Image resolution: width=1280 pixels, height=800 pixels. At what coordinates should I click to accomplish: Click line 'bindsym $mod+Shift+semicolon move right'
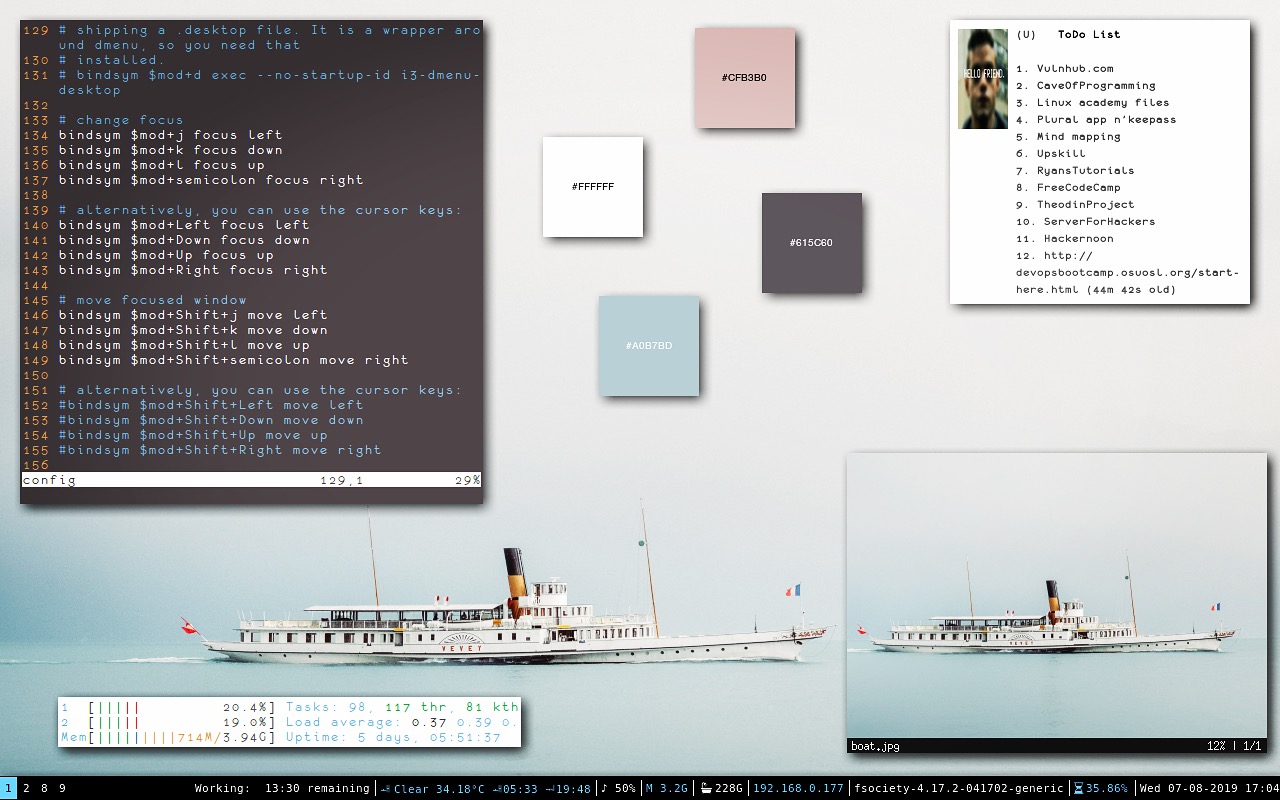pos(233,360)
